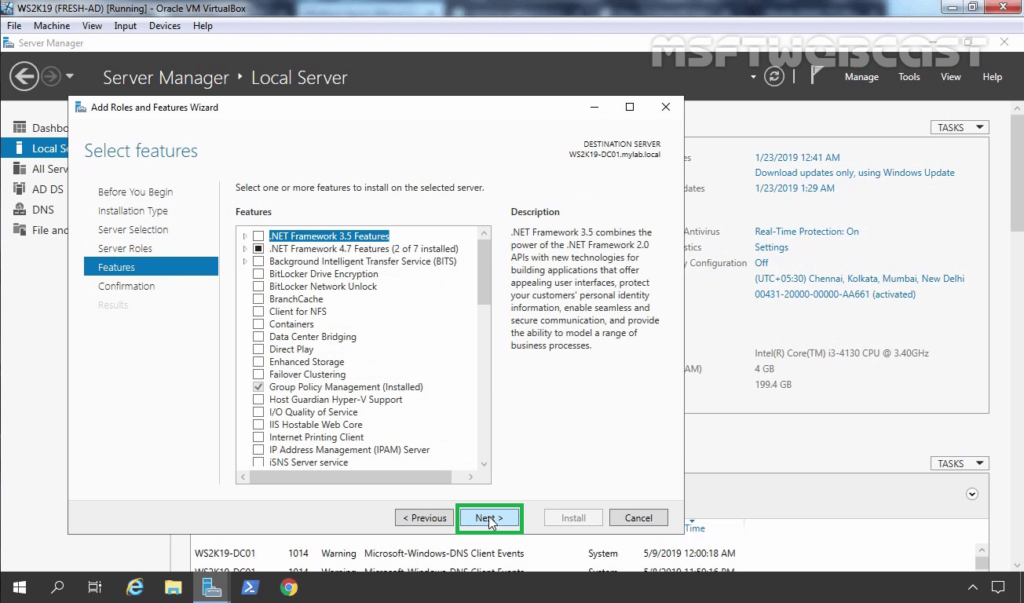Open AD DS via its sidebar icon
The height and width of the screenshot is (603, 1024).
20,189
